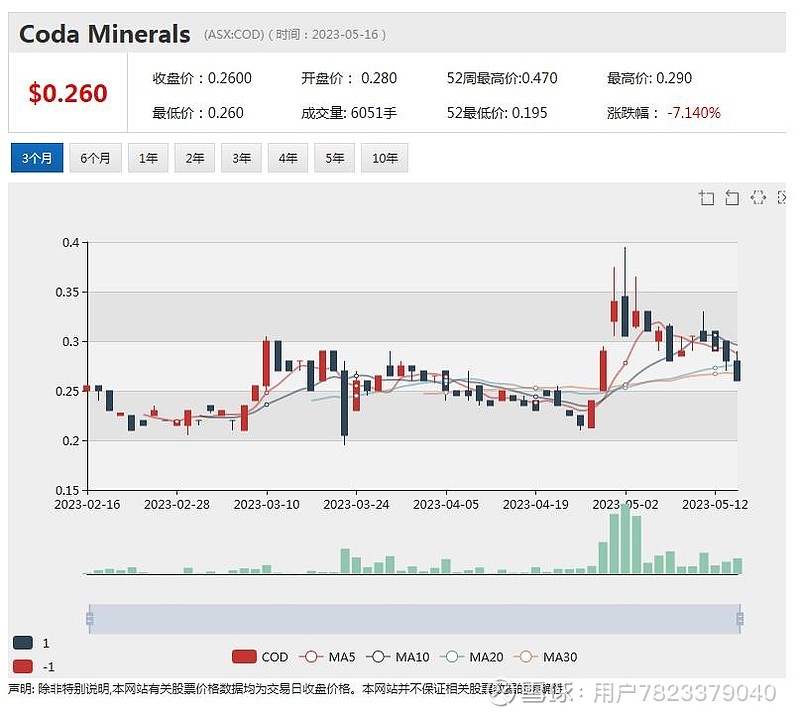Viewport: 800px width, 717px height.
Task: Click the red COD color swatch in legend
Action: pos(244,656)
